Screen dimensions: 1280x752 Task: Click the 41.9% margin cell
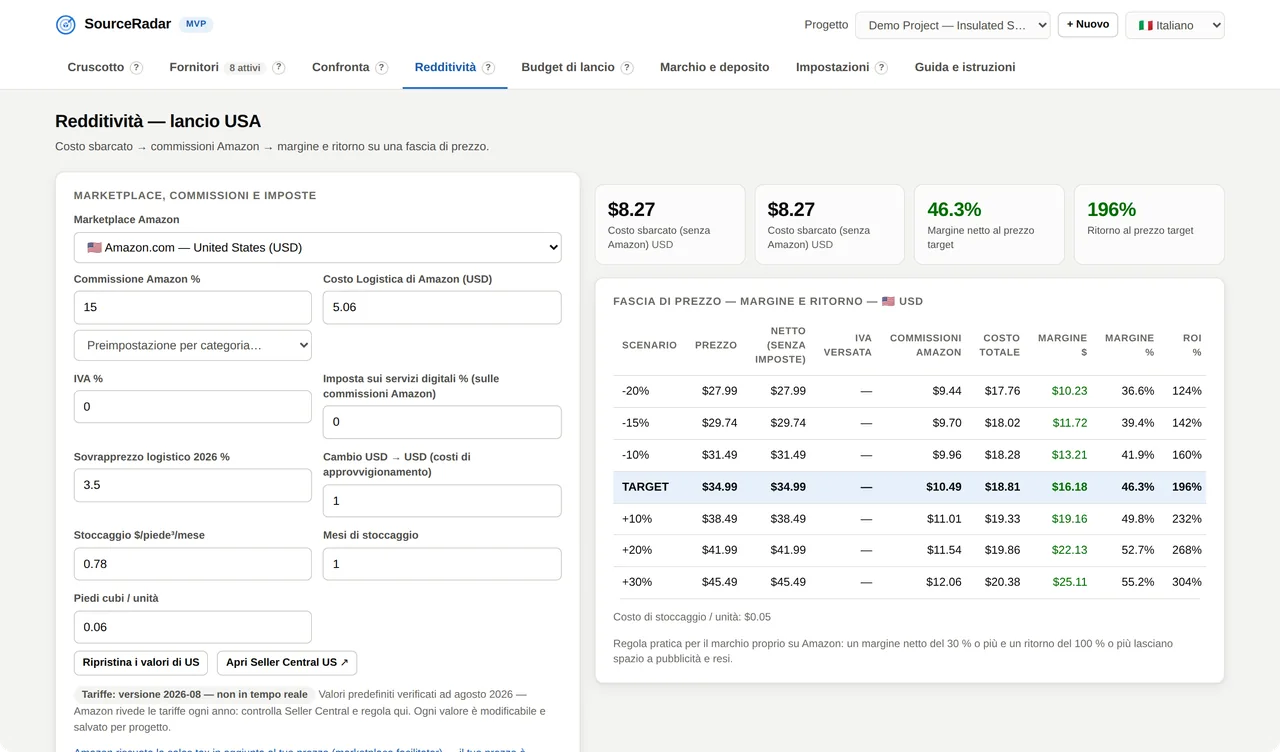(x=1138, y=455)
